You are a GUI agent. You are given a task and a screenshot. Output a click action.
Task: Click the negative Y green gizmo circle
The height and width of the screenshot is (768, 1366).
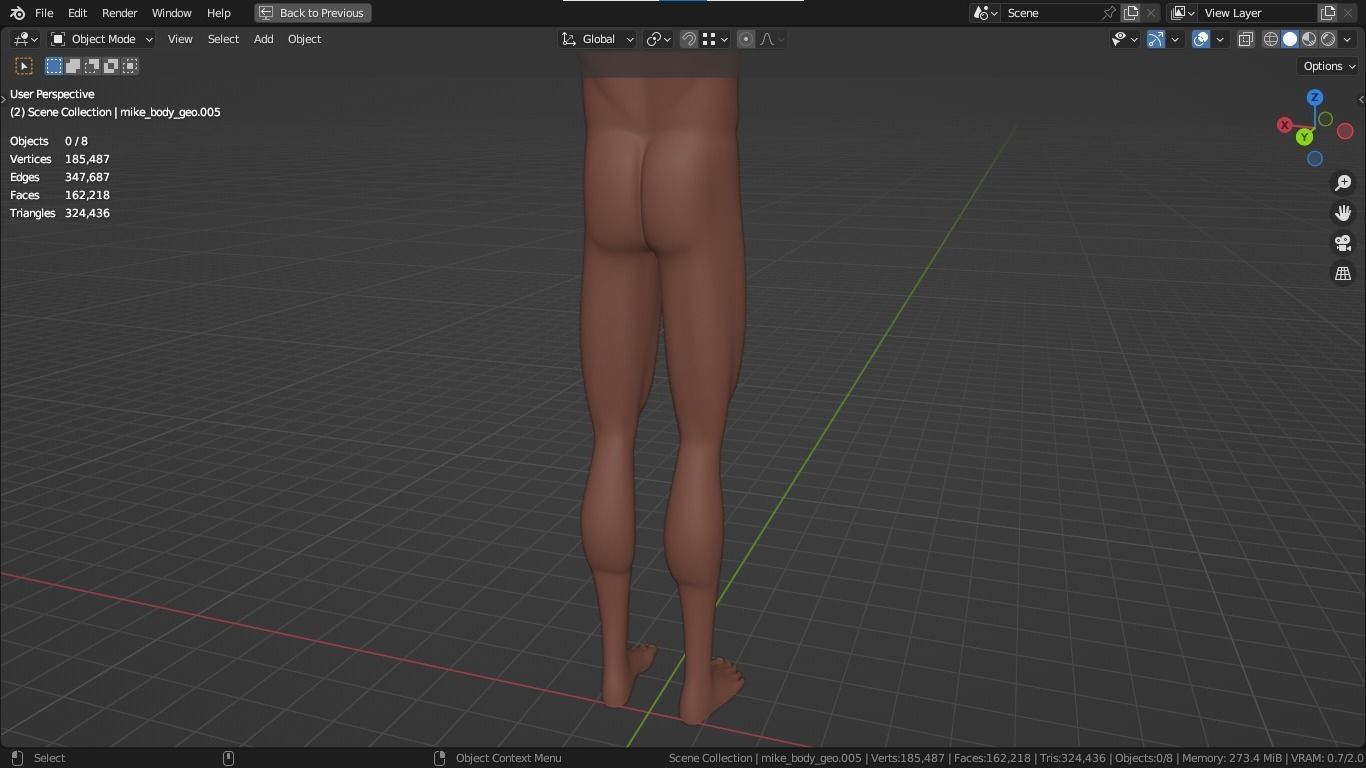pos(1325,119)
